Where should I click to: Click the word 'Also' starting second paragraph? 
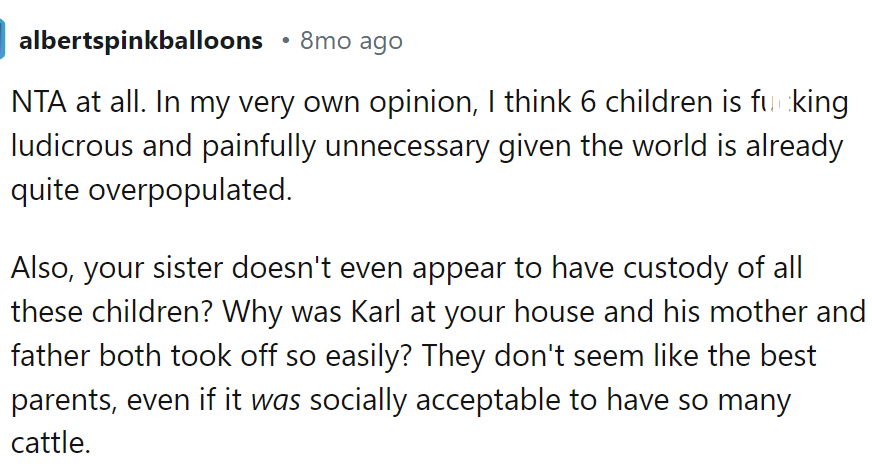(x=42, y=268)
